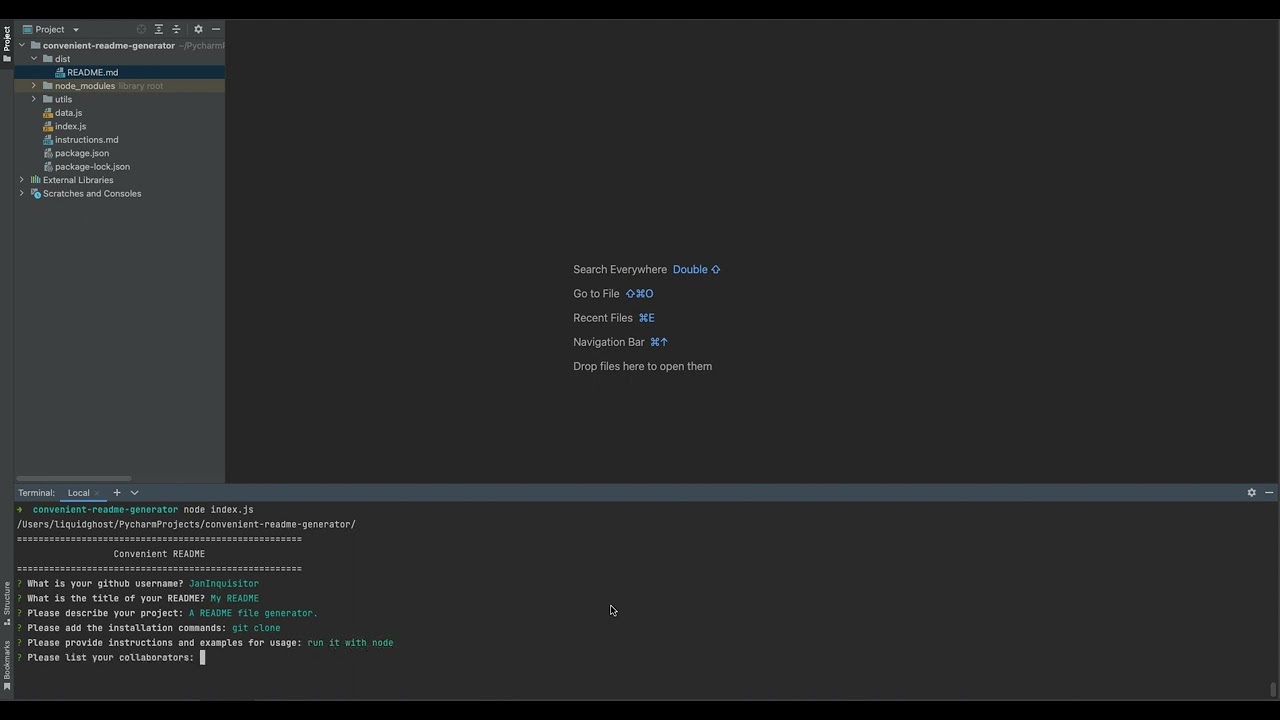The width and height of the screenshot is (1280, 720).
Task: Toggle the Bookmarks side tab
Action: click(7, 666)
